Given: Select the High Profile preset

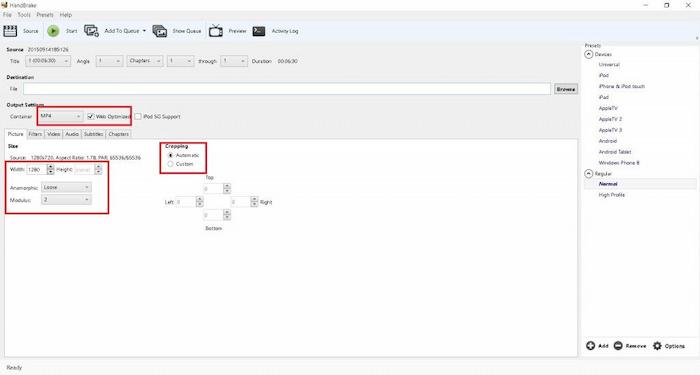Looking at the screenshot, I should click(612, 195).
